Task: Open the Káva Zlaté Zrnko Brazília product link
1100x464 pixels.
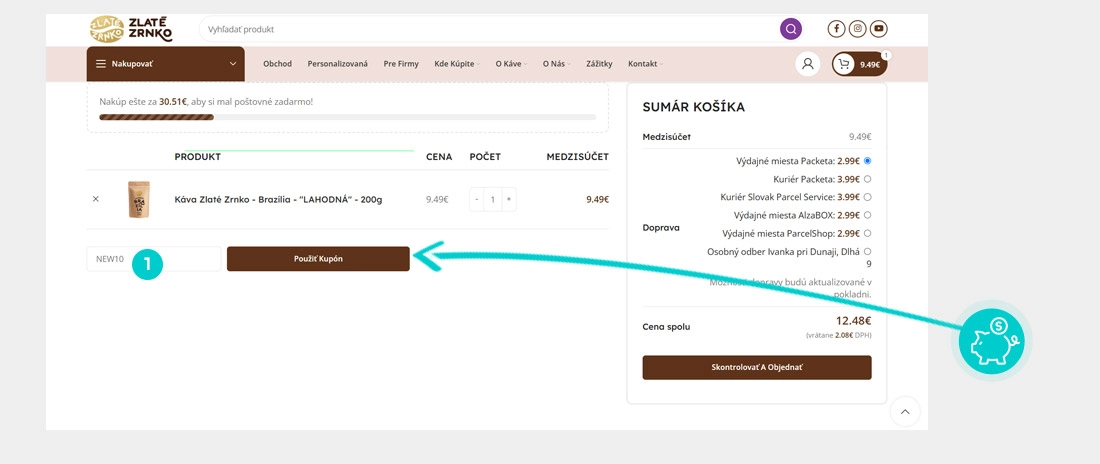Action: click(x=279, y=199)
